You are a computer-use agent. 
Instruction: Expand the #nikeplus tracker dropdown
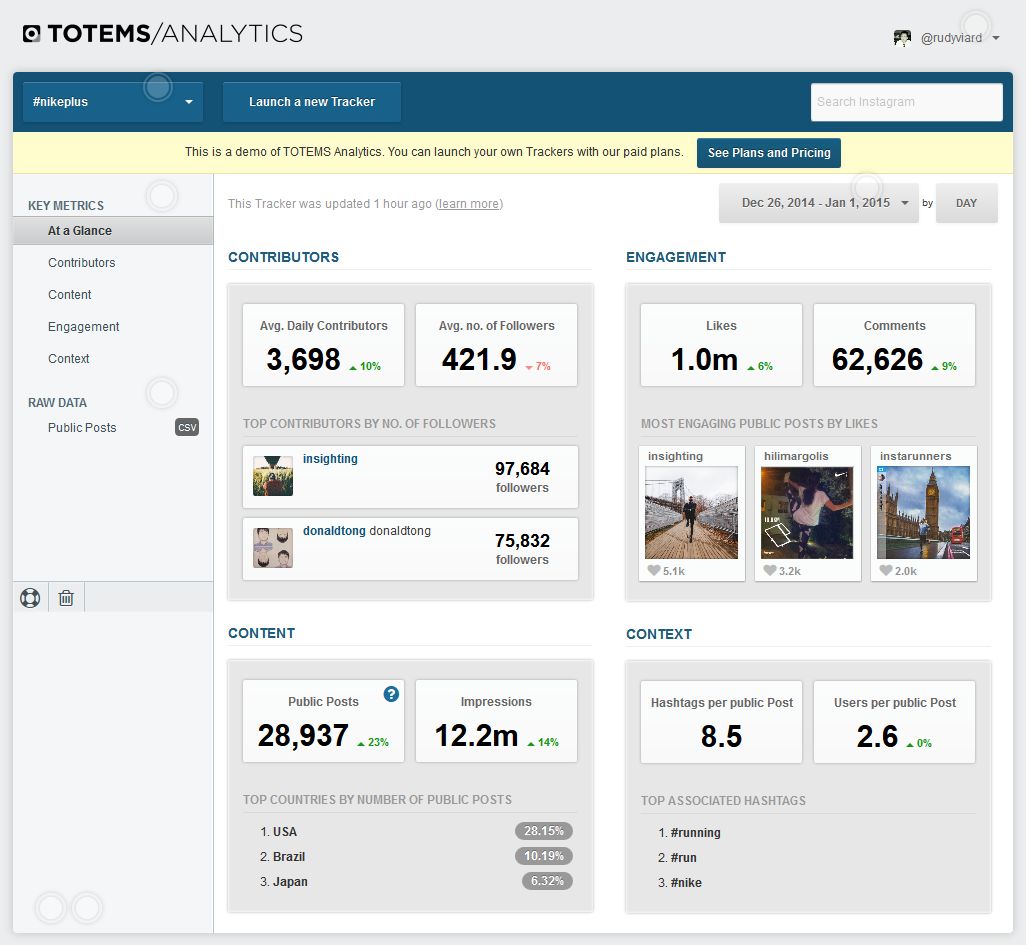[x=113, y=101]
